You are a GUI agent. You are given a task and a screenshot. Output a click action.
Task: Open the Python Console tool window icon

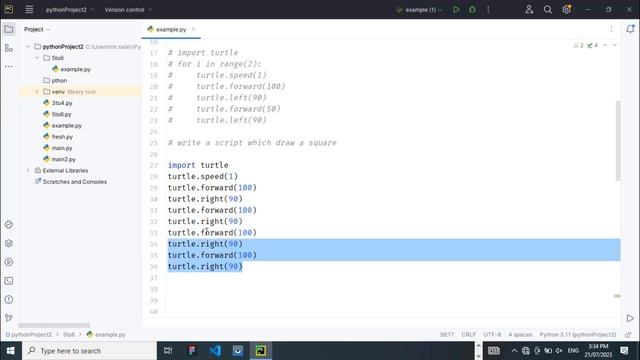coord(9,224)
